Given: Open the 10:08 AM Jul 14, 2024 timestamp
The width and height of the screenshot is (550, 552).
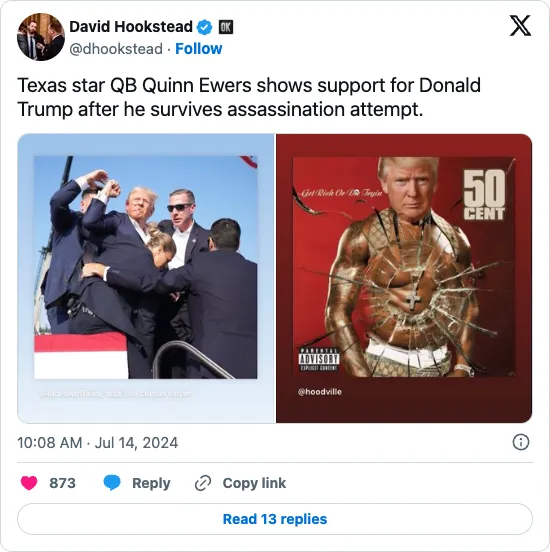Looking at the screenshot, I should (x=98, y=443).
